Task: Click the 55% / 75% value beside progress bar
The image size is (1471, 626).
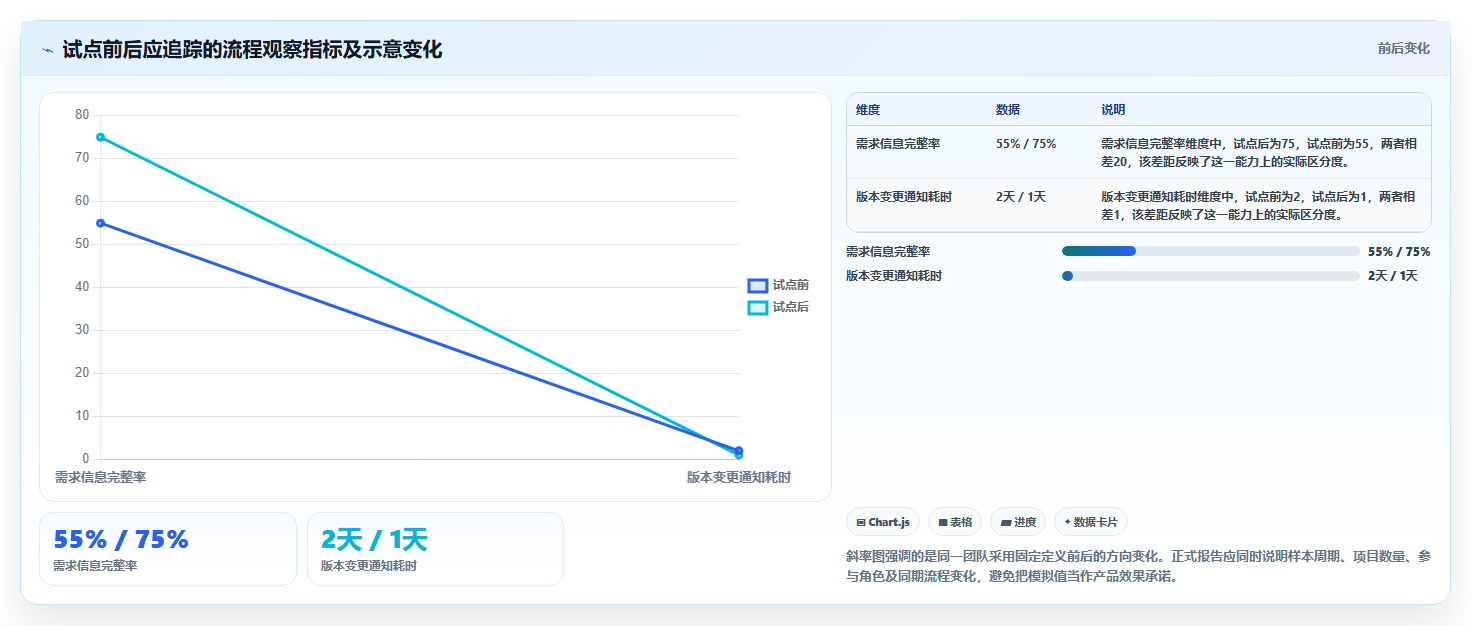Action: pos(1399,252)
